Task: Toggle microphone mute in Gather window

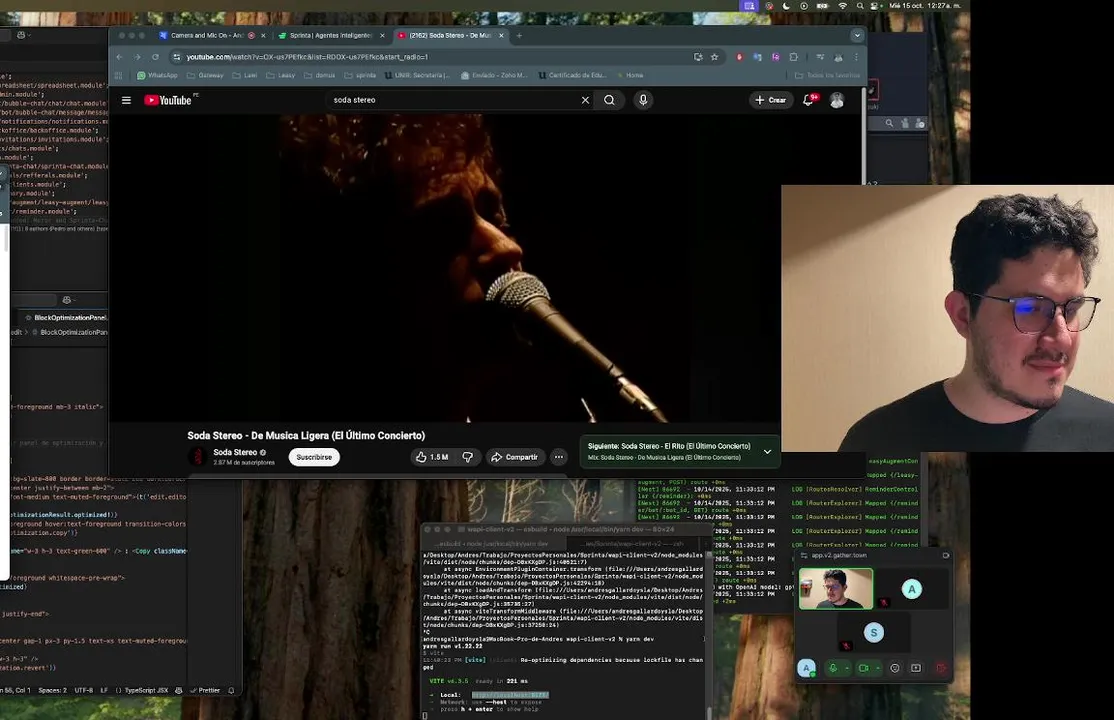Action: [x=833, y=668]
